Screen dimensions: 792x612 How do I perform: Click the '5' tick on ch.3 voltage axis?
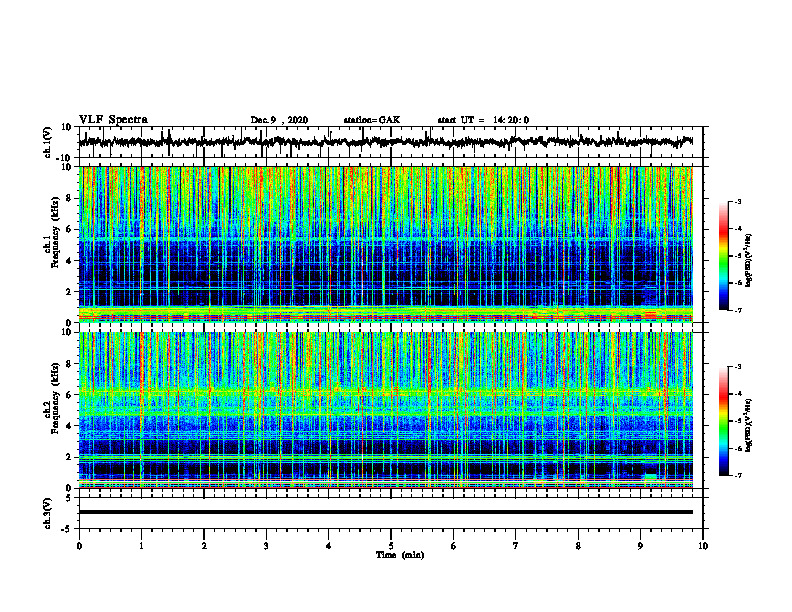click(x=69, y=498)
